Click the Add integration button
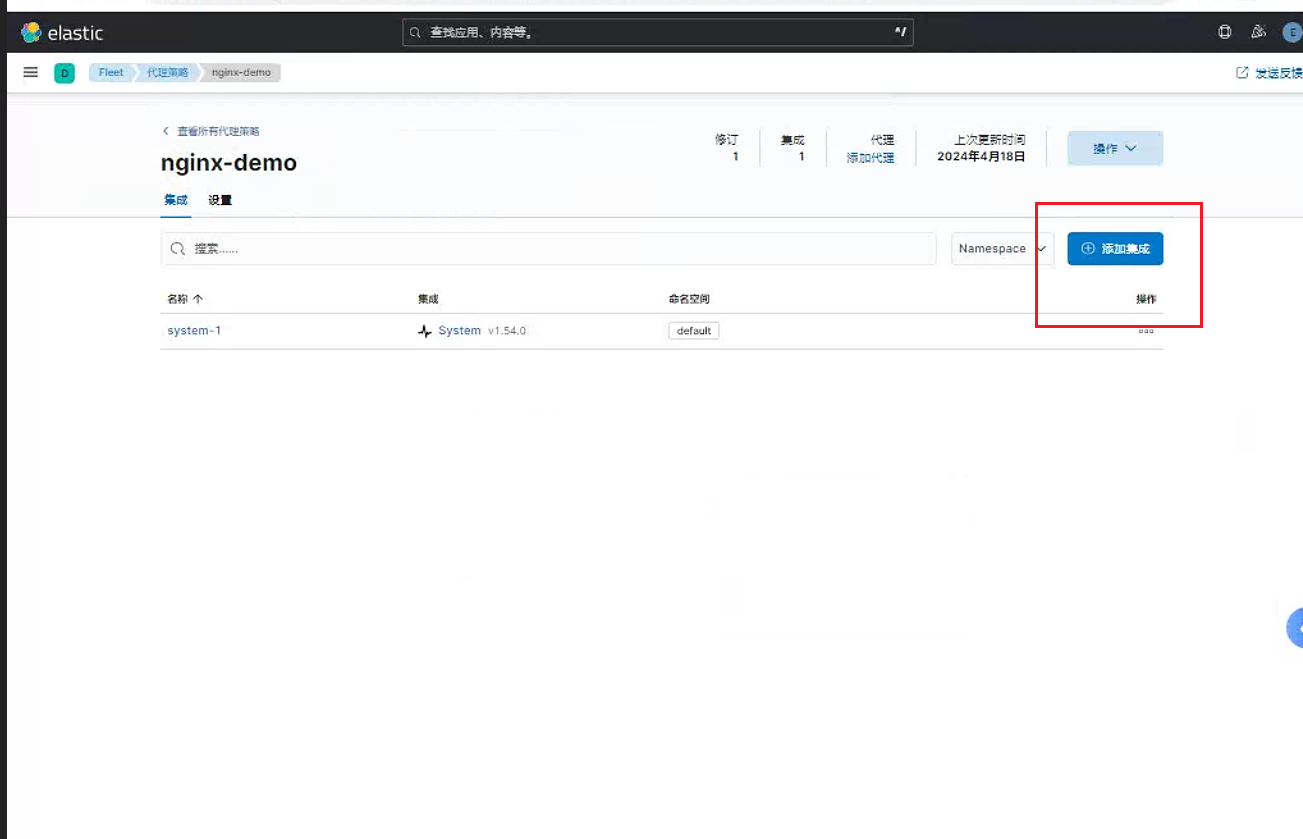Viewport: 1303px width, 839px height. [x=1115, y=249]
